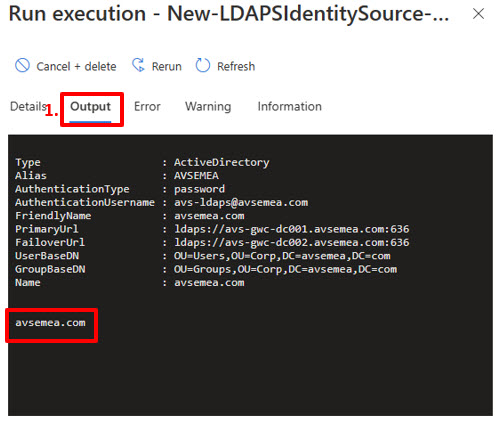Switch to the Details tab
This screenshot has height=424, width=500.
[x=28, y=106]
